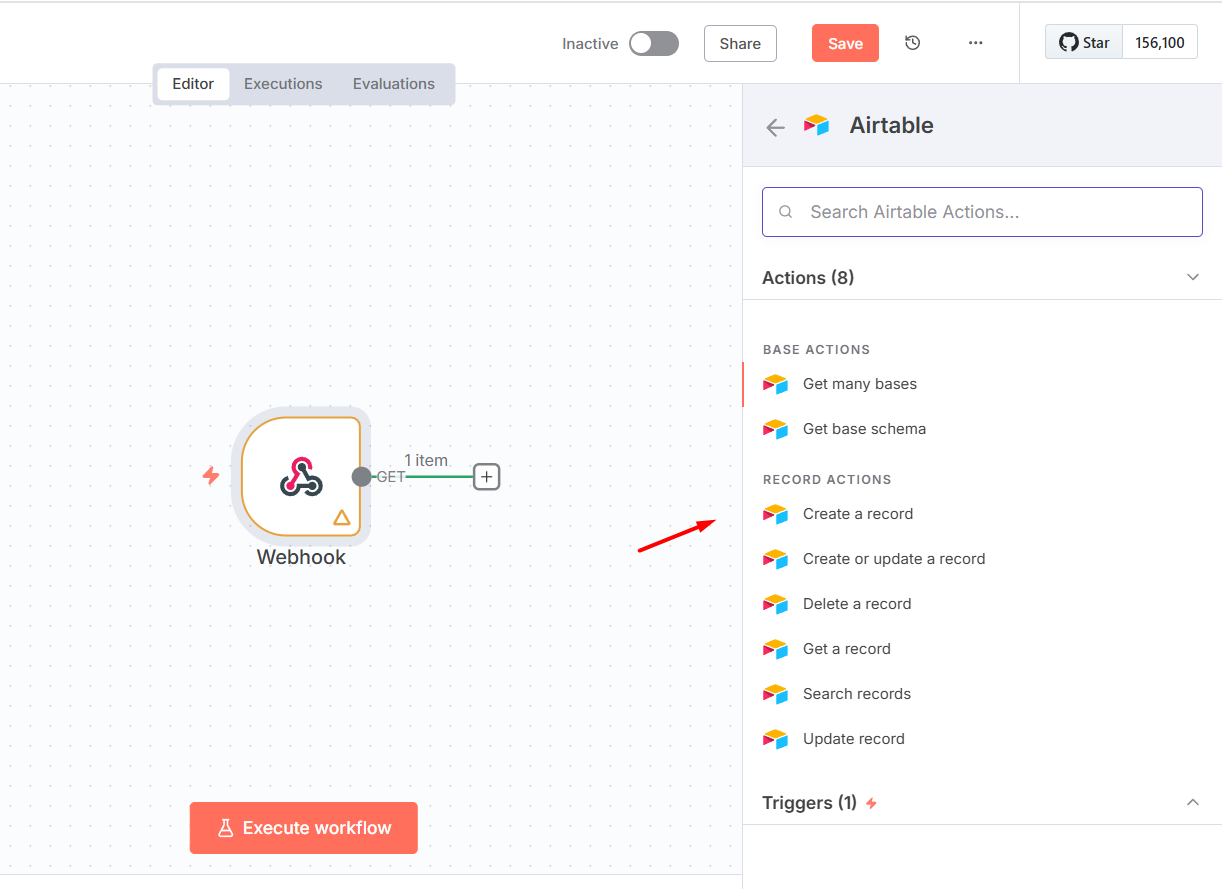Viewport: 1222px width, 889px height.
Task: Collapse the Actions (8) section
Action: click(x=1192, y=277)
